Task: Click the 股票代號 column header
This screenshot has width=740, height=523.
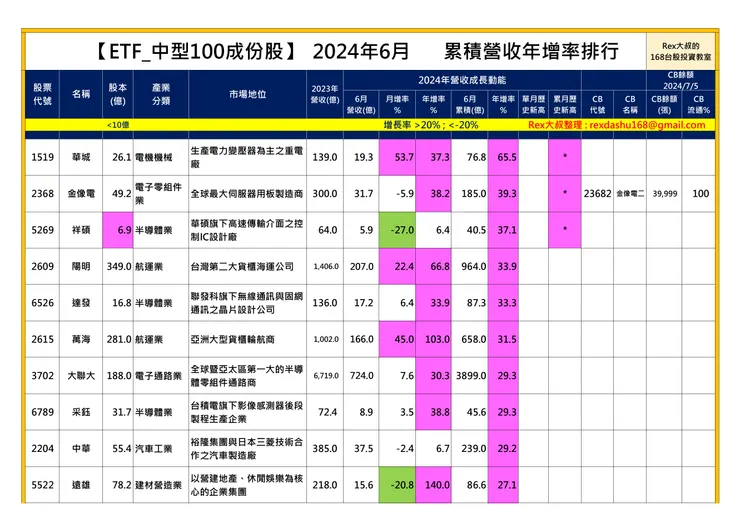Action: pyautogui.click(x=42, y=94)
